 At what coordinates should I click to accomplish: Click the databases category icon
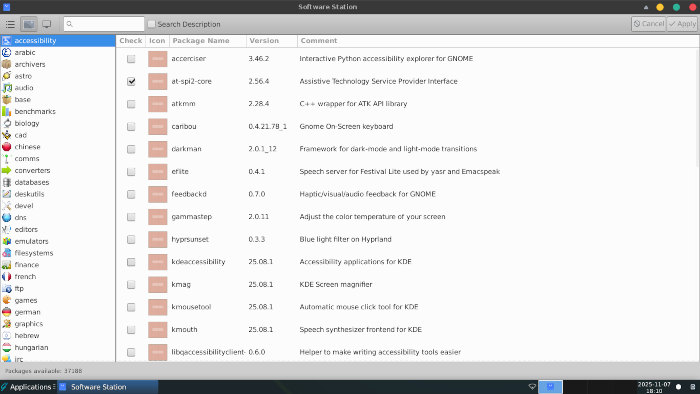(7, 182)
